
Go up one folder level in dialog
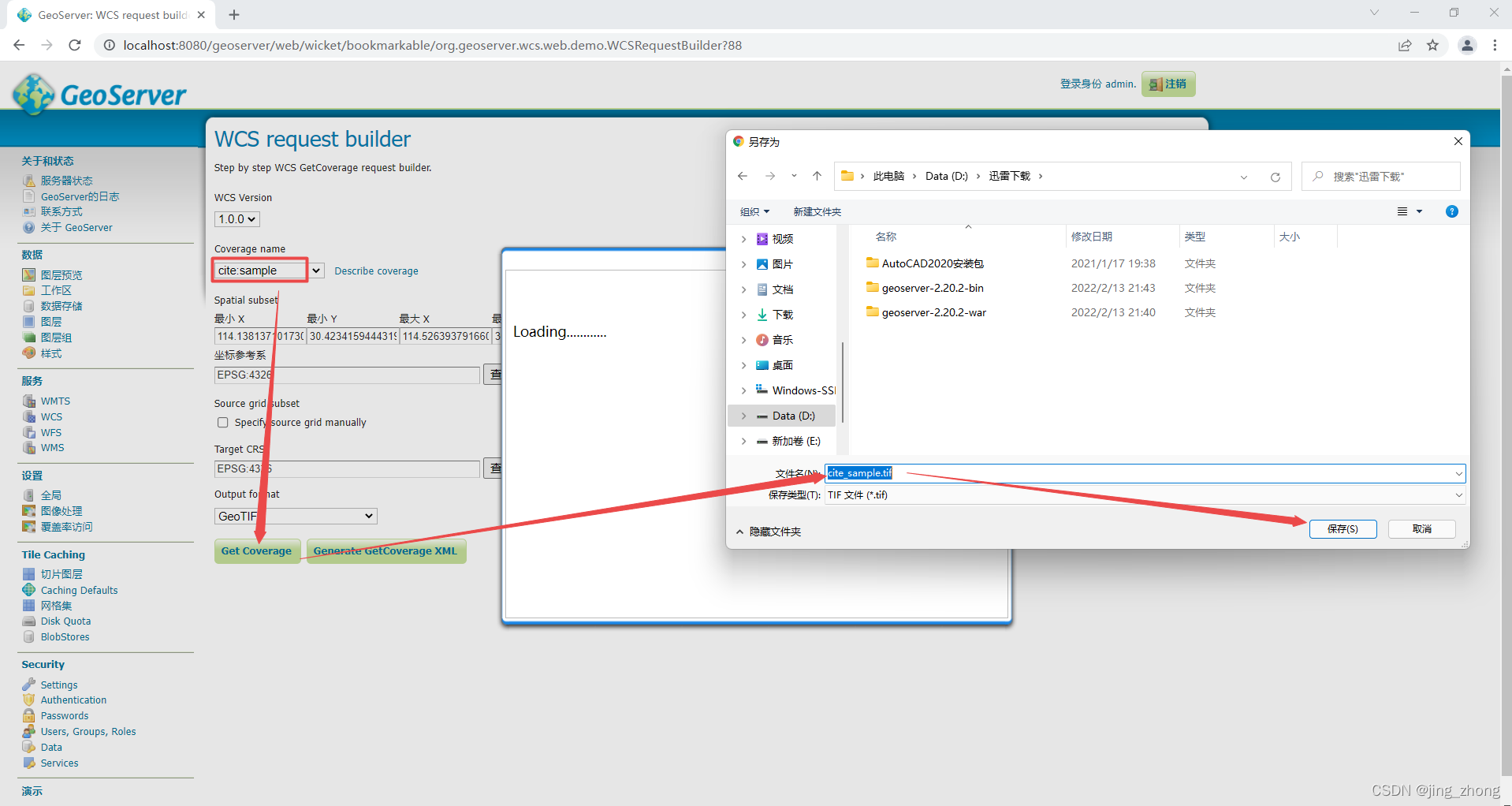click(817, 176)
